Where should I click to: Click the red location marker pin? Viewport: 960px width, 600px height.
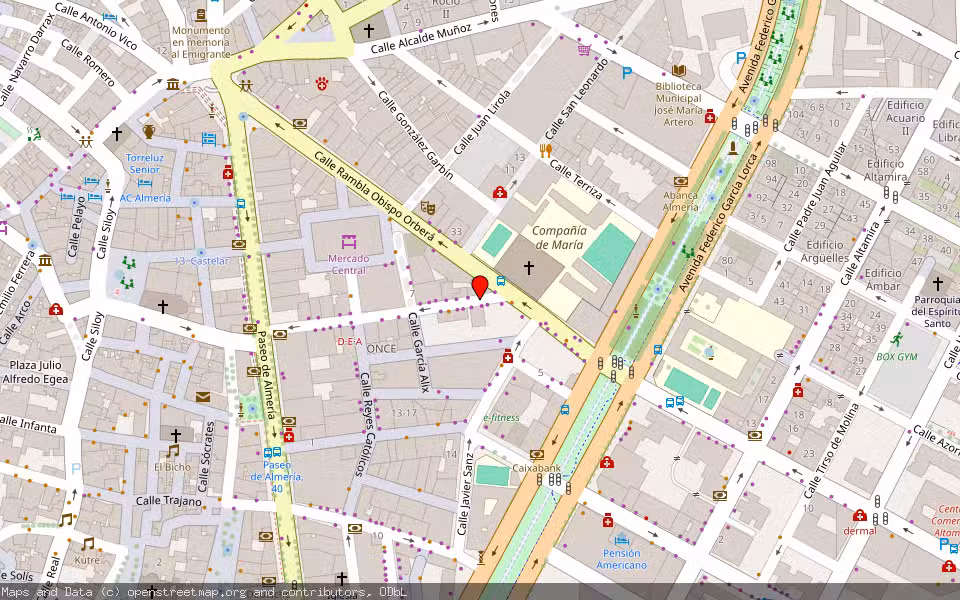pyautogui.click(x=480, y=286)
